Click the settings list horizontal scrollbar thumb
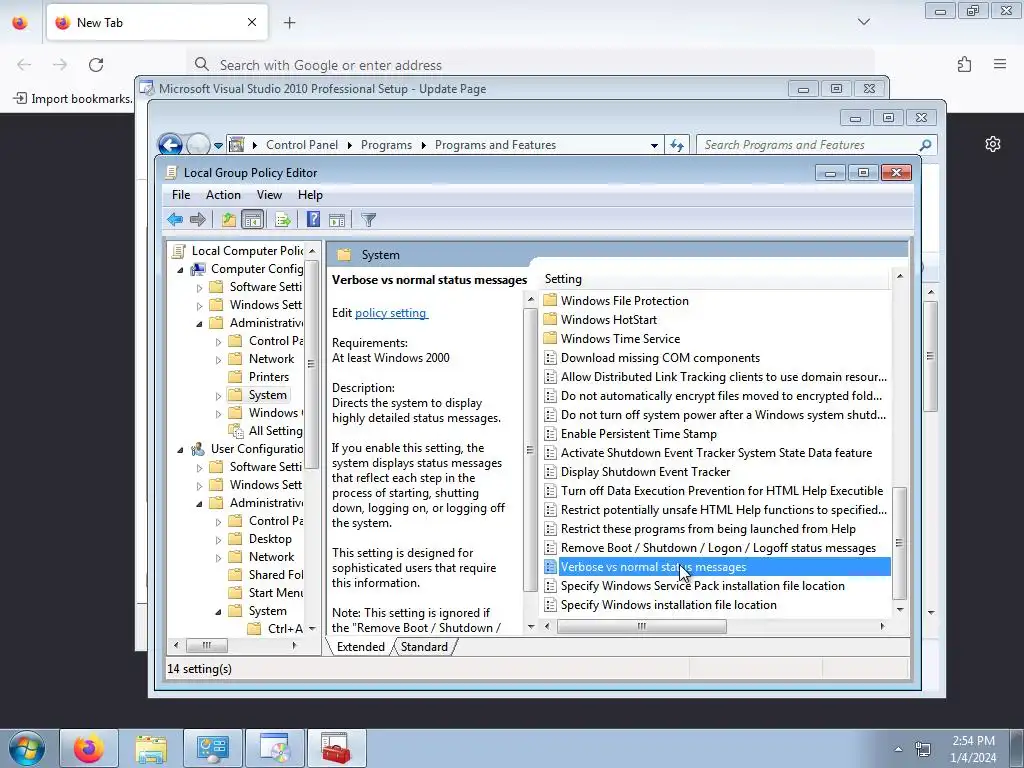Screen dimensions: 1024x768 point(641,626)
